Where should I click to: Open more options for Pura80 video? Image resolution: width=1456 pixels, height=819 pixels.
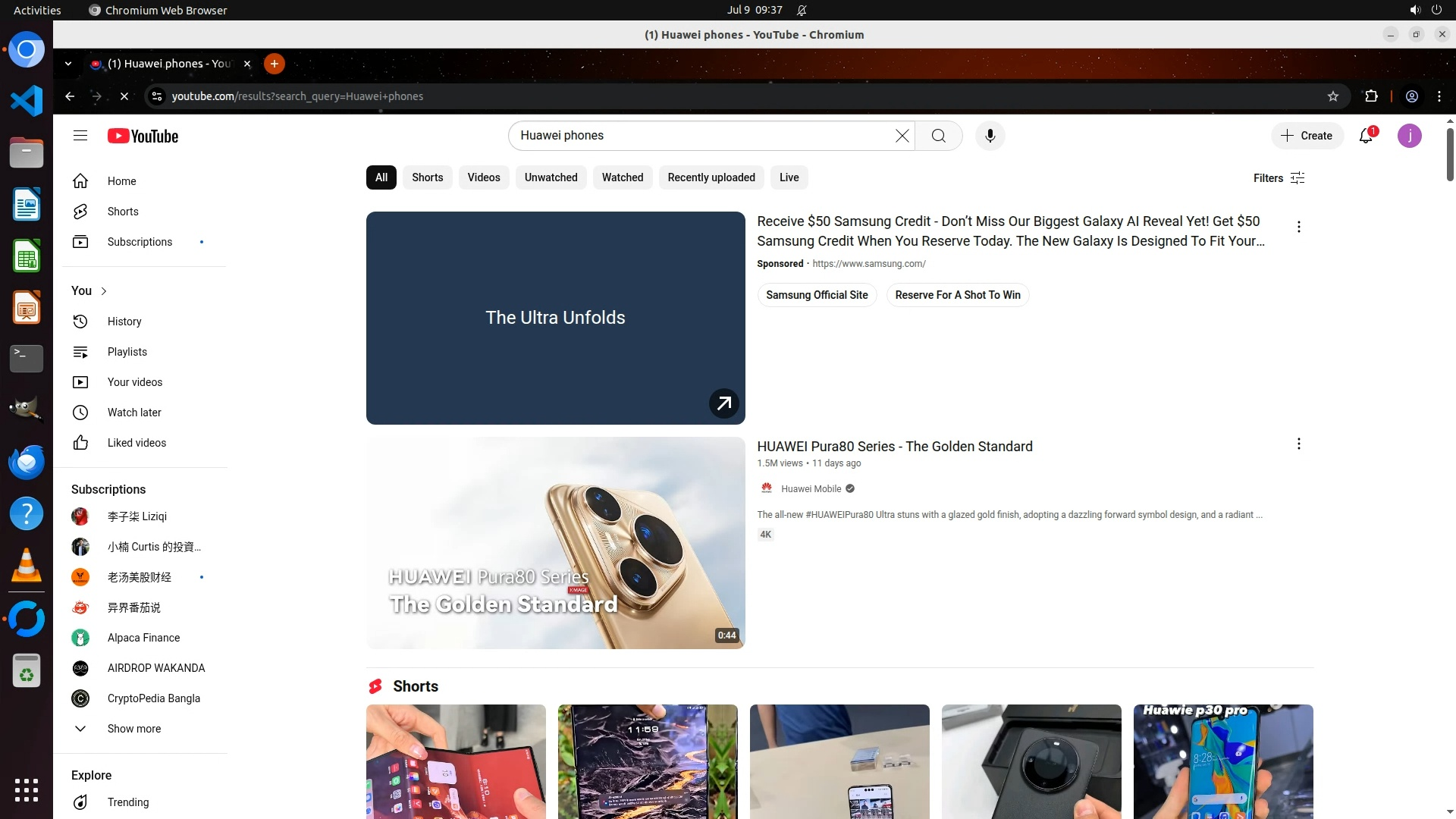1298,444
